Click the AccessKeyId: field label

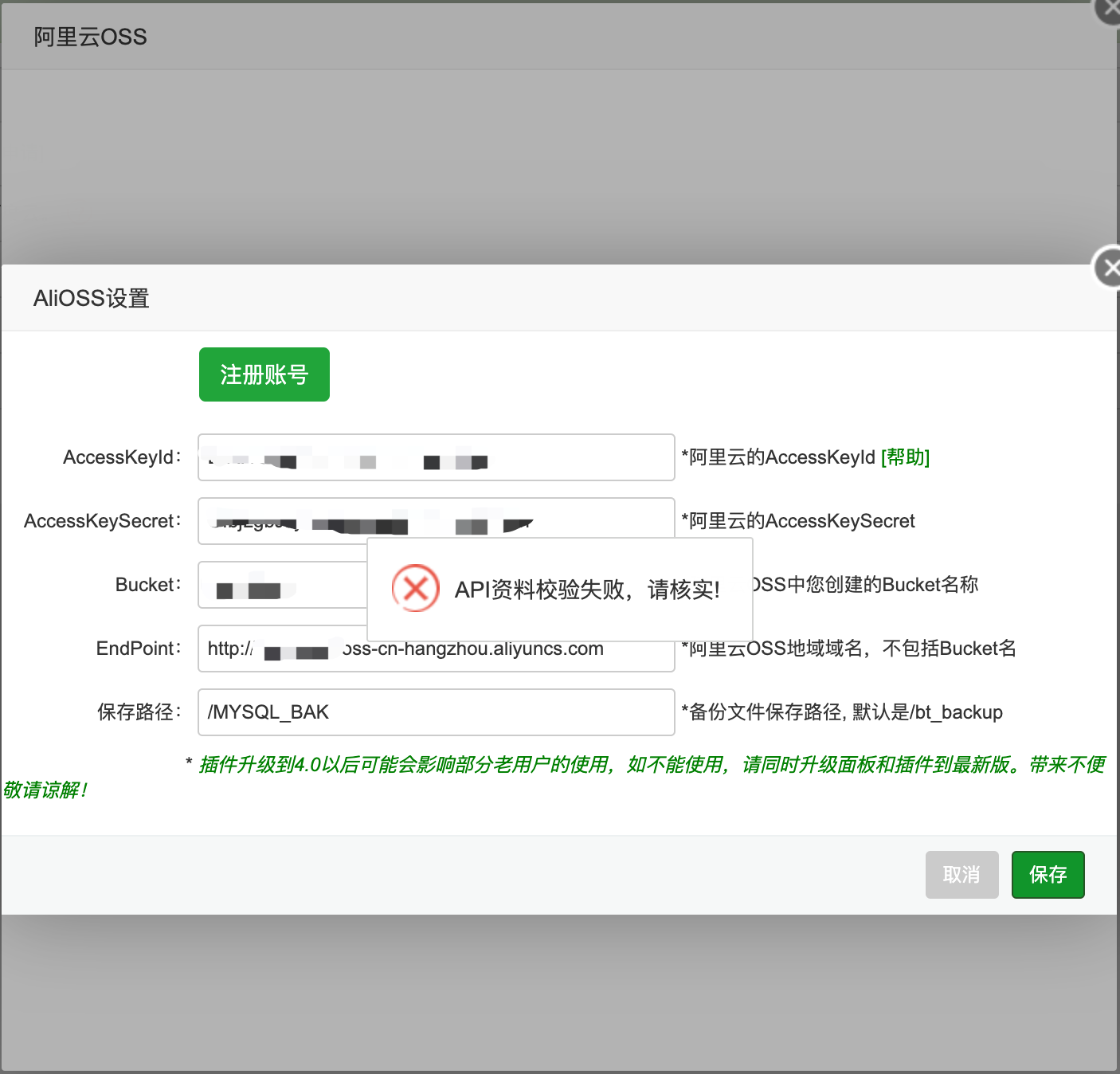coord(122,457)
